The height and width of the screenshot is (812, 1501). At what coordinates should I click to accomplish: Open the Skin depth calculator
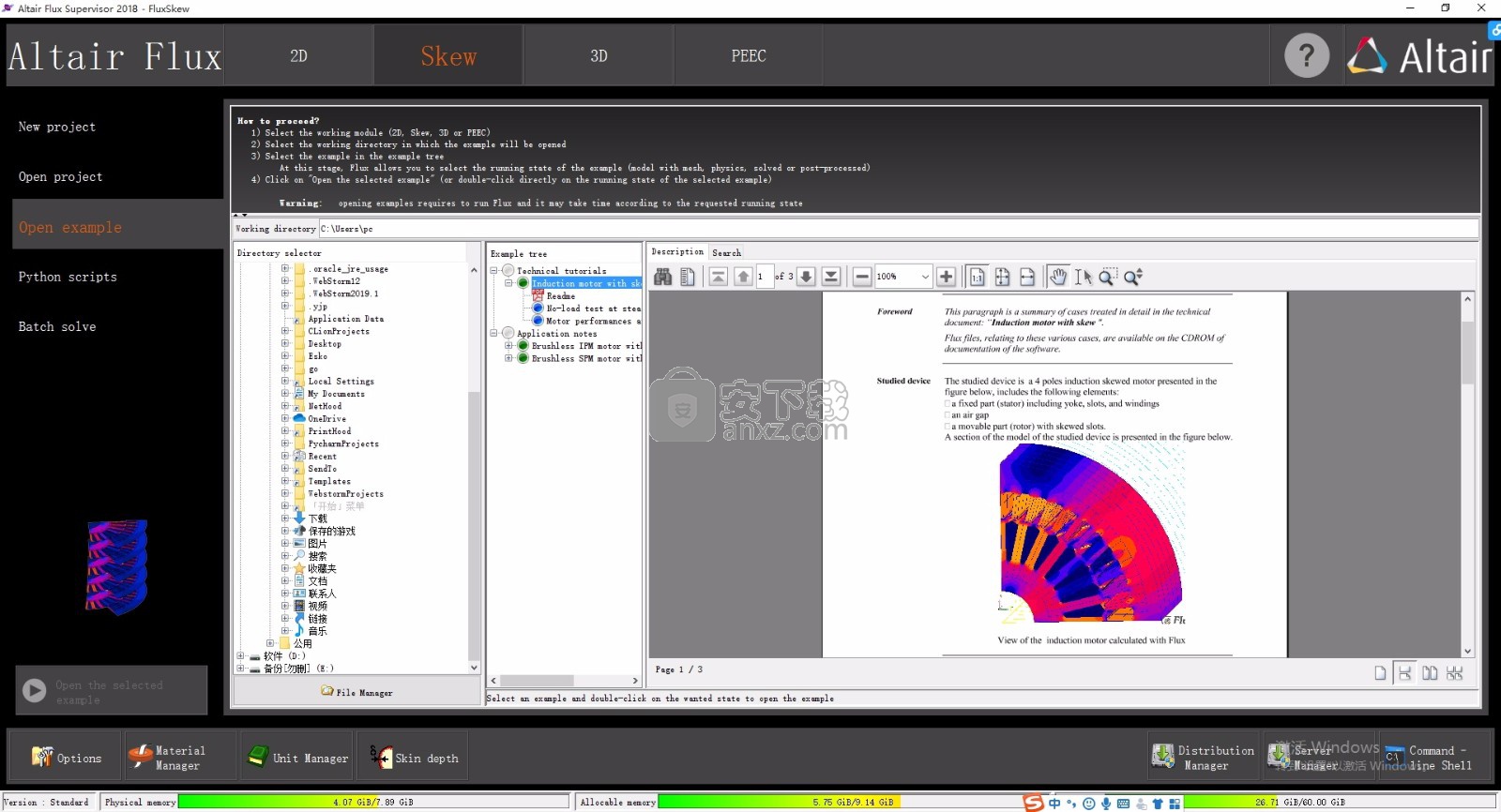click(x=414, y=758)
